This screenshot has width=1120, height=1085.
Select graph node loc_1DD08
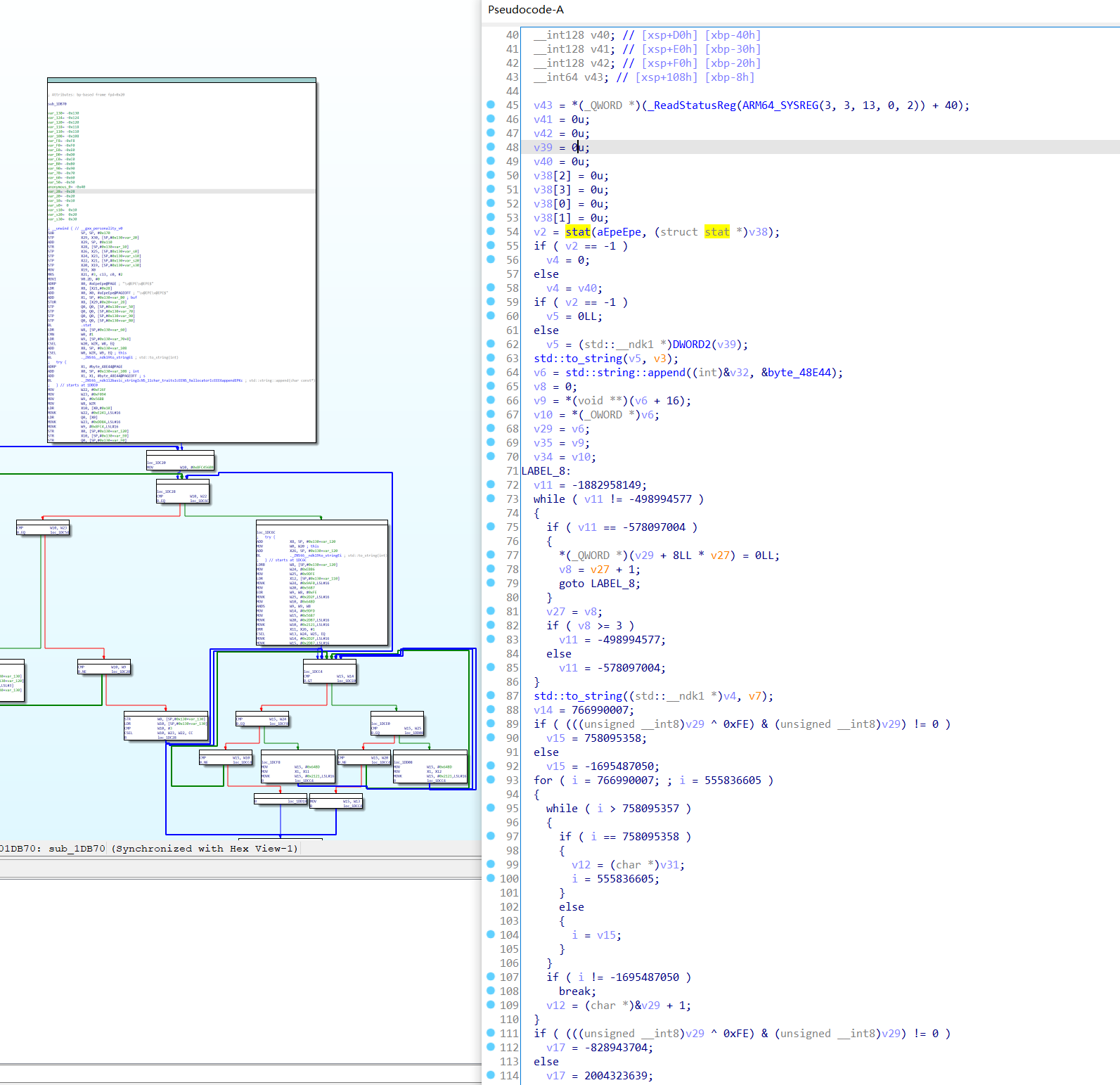coord(430,767)
